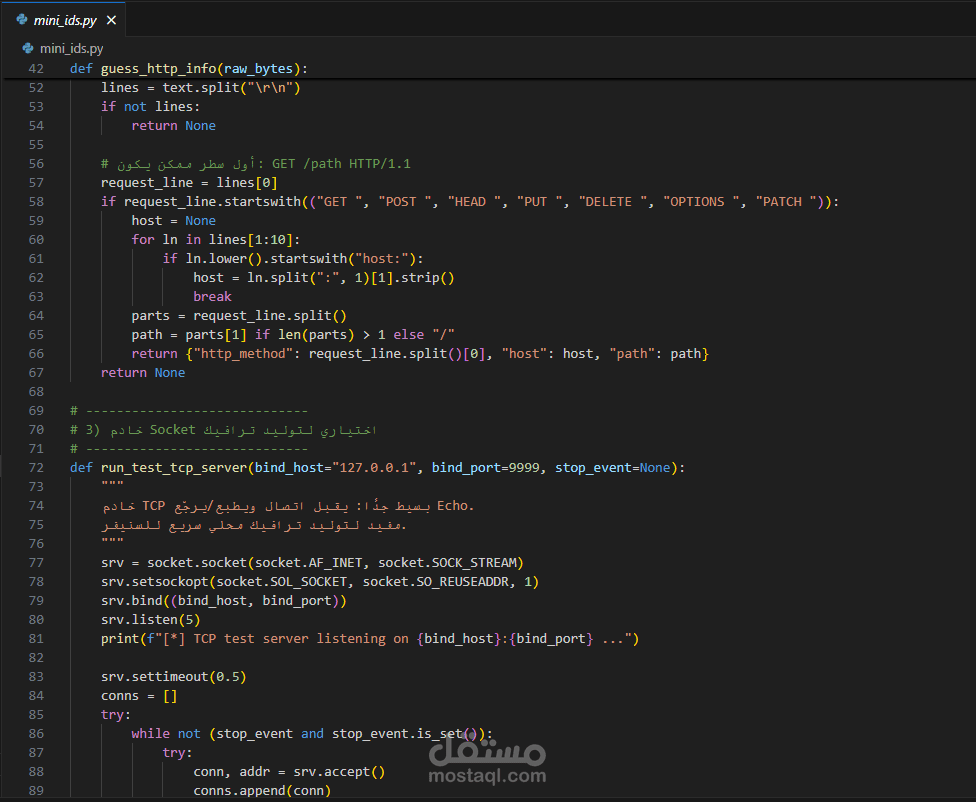Click line number 58 in gutter

click(x=36, y=202)
